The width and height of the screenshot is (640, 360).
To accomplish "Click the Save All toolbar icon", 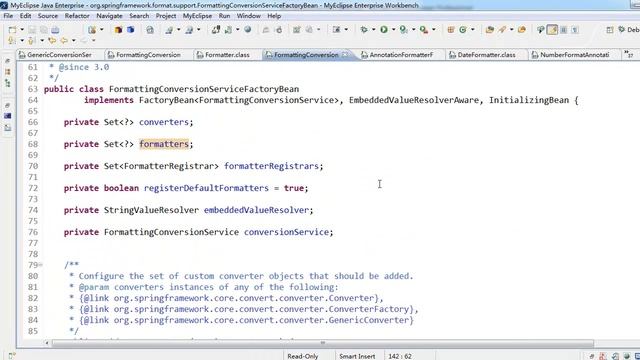I will pyautogui.click(x=43, y=30).
